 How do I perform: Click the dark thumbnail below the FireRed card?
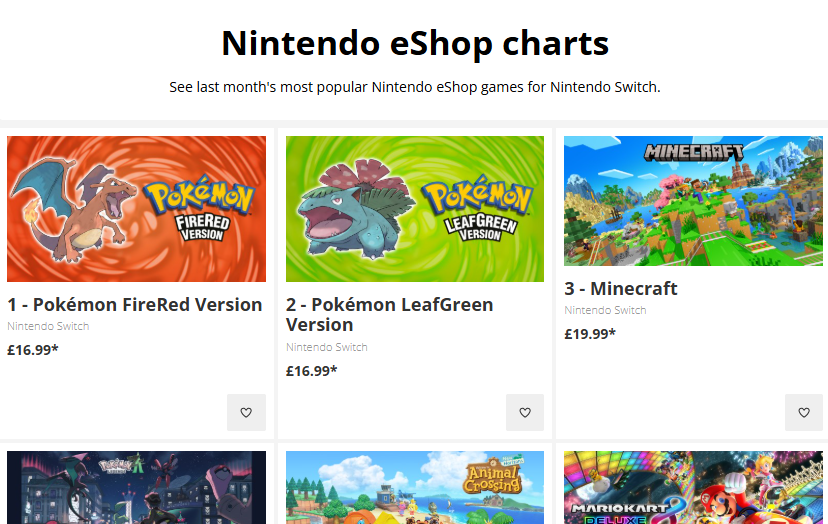(136, 488)
